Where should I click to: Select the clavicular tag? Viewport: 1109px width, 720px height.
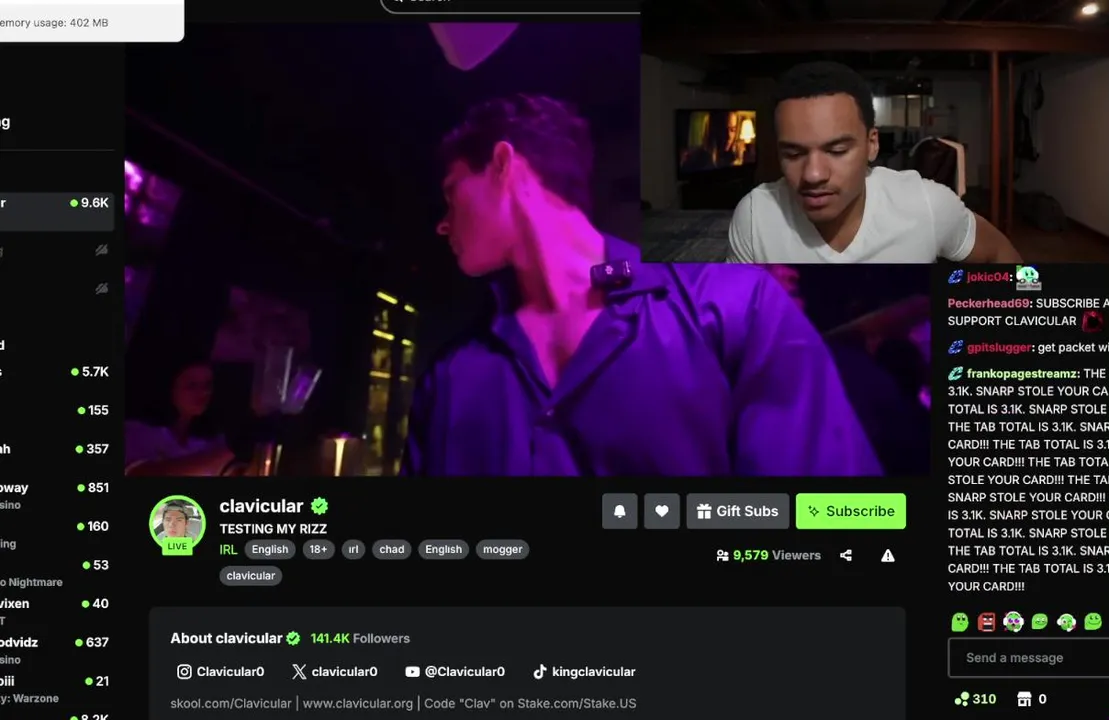pyautogui.click(x=250, y=576)
